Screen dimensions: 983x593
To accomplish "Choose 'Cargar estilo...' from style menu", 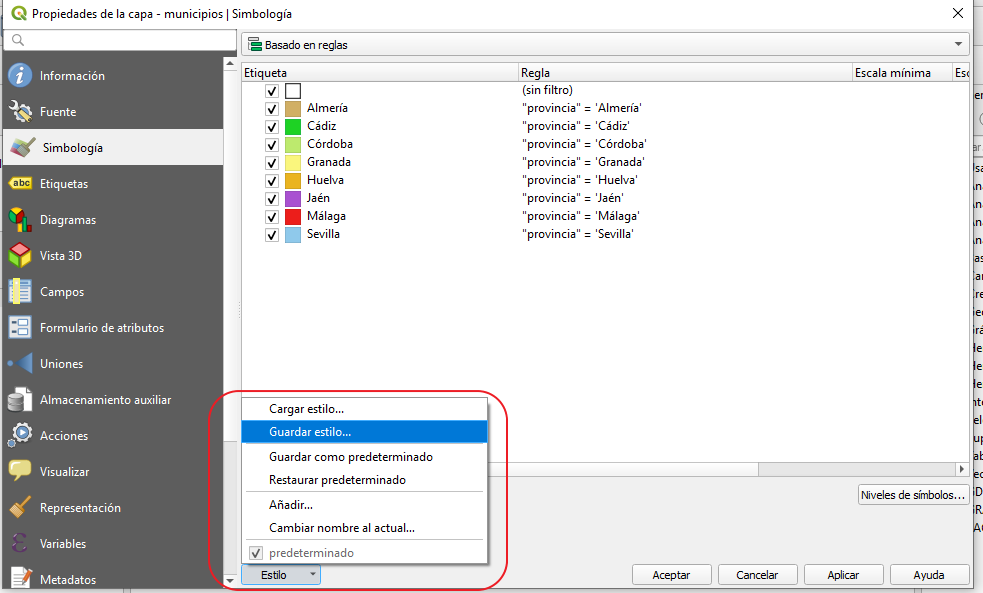I will 364,409.
